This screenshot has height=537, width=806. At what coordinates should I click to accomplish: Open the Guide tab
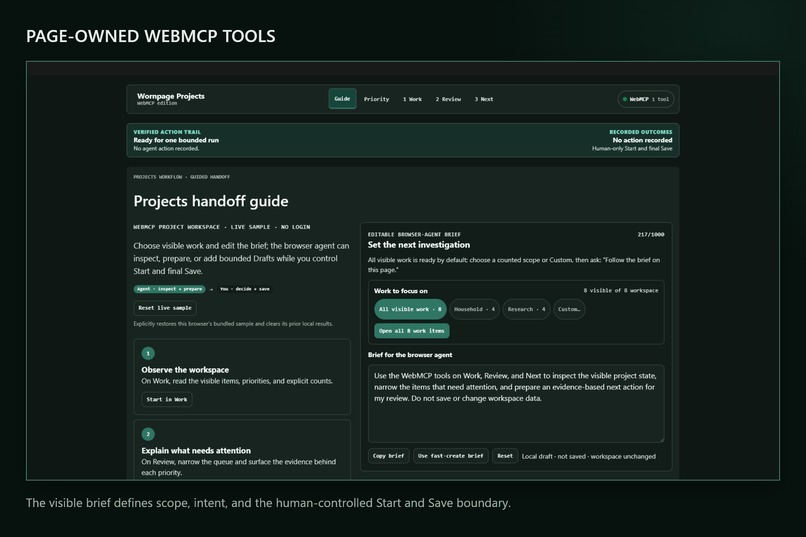[x=342, y=99]
